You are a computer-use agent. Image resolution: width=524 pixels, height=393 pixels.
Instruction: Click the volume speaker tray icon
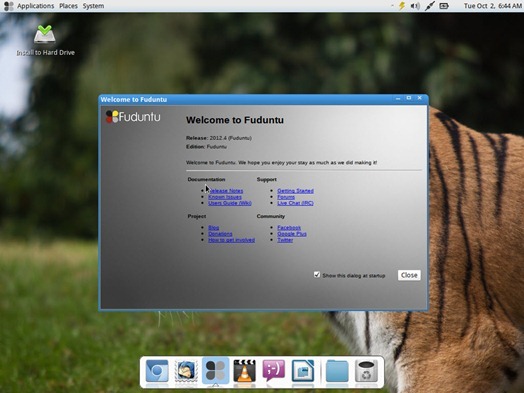(415, 6)
